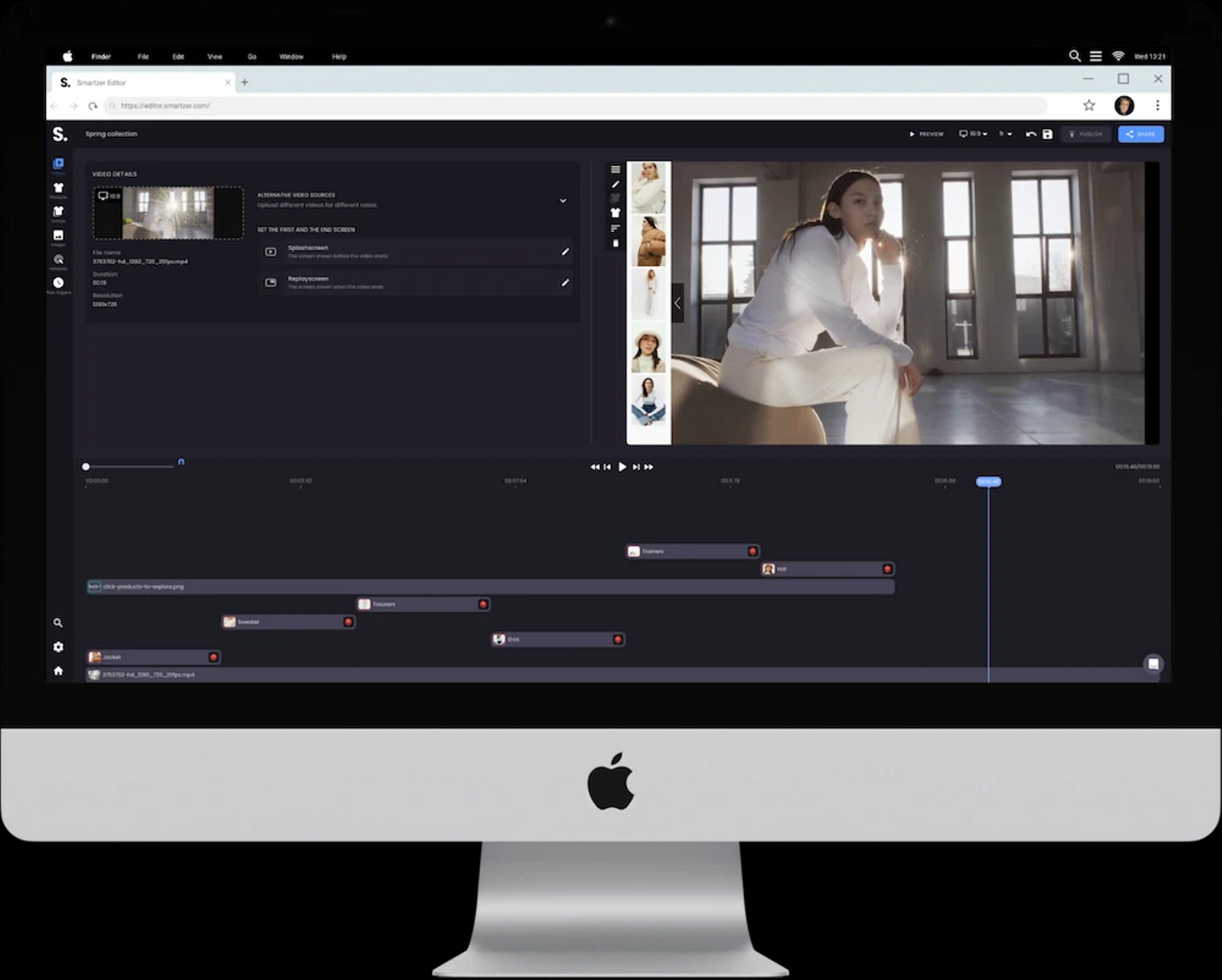Viewport: 1222px width, 980px height.
Task: Open the Groups panel in sidebar
Action: point(58,214)
